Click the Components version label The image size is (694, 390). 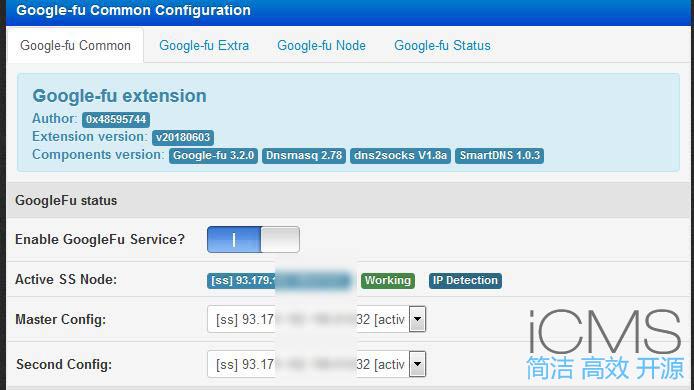[x=98, y=154]
